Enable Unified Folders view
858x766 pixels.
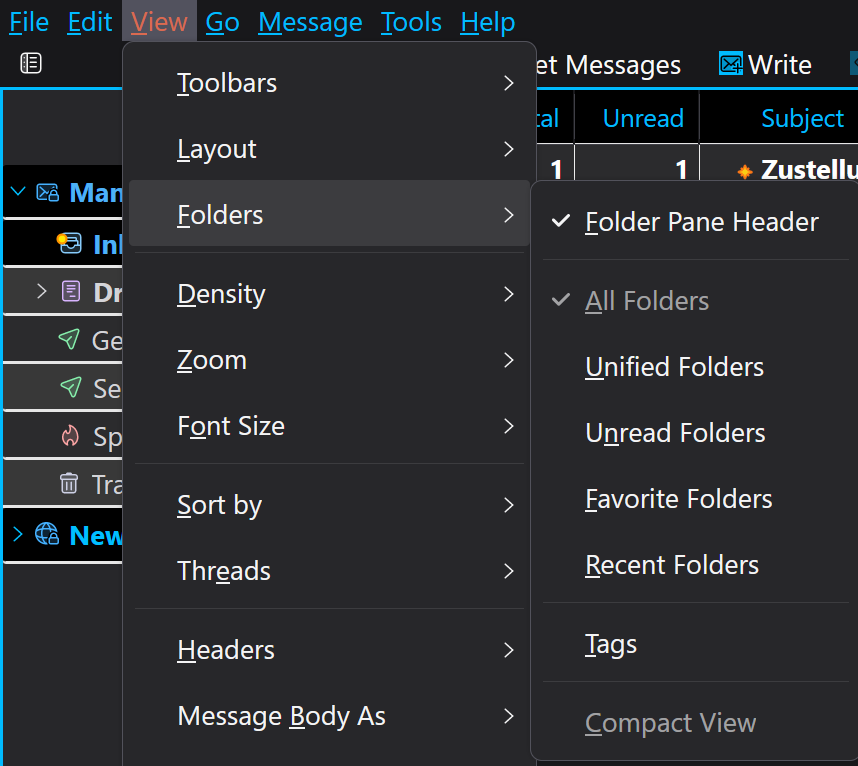coord(674,367)
